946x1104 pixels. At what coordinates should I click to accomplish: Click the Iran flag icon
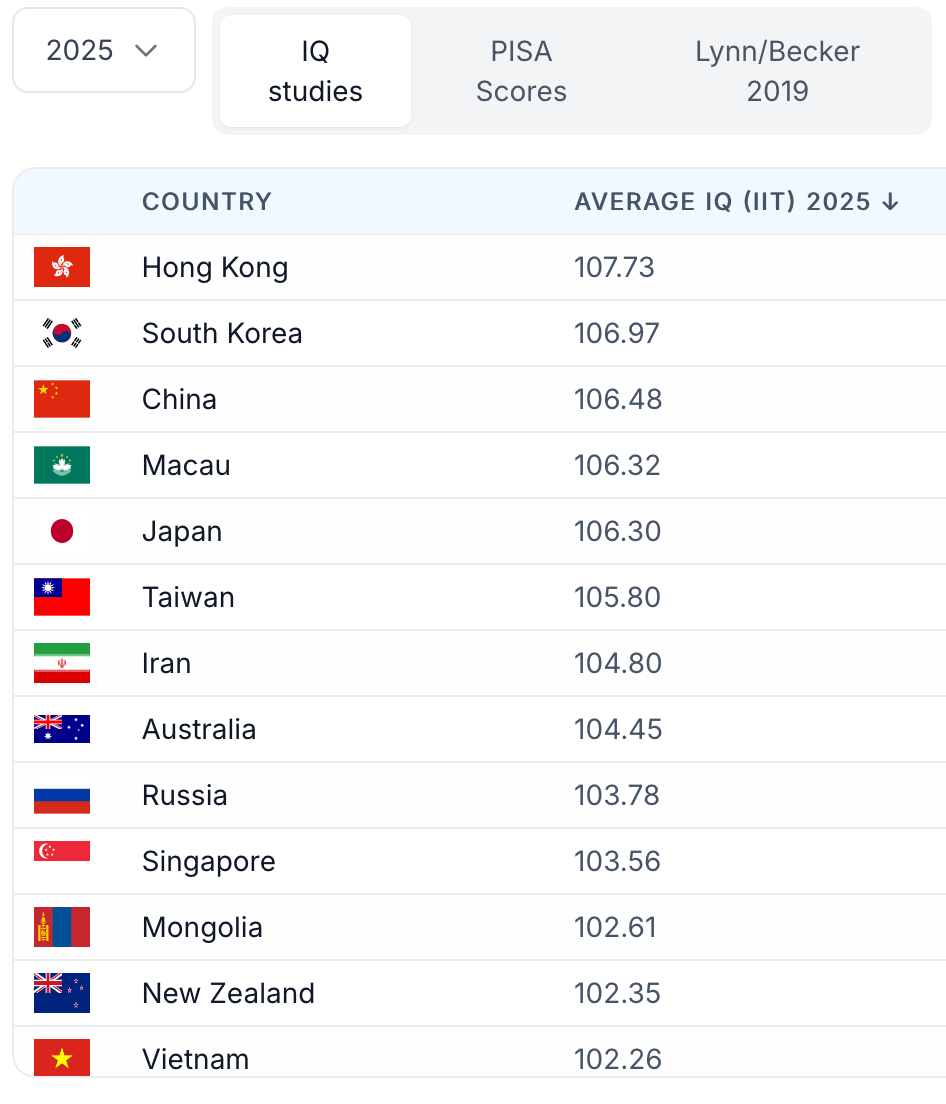point(62,663)
